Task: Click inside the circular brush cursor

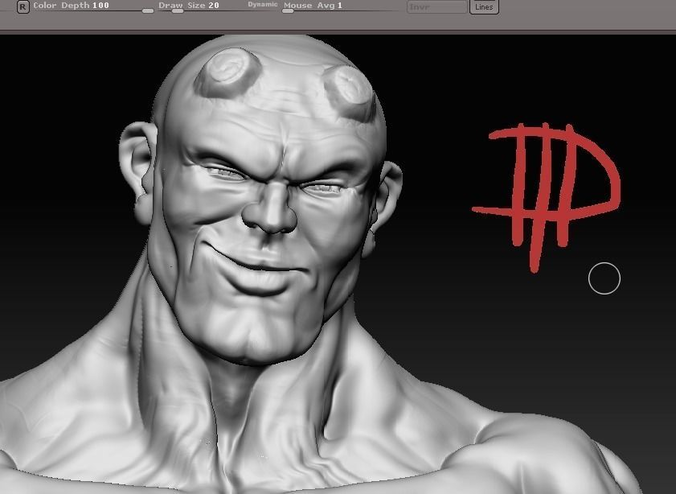Action: 604,278
